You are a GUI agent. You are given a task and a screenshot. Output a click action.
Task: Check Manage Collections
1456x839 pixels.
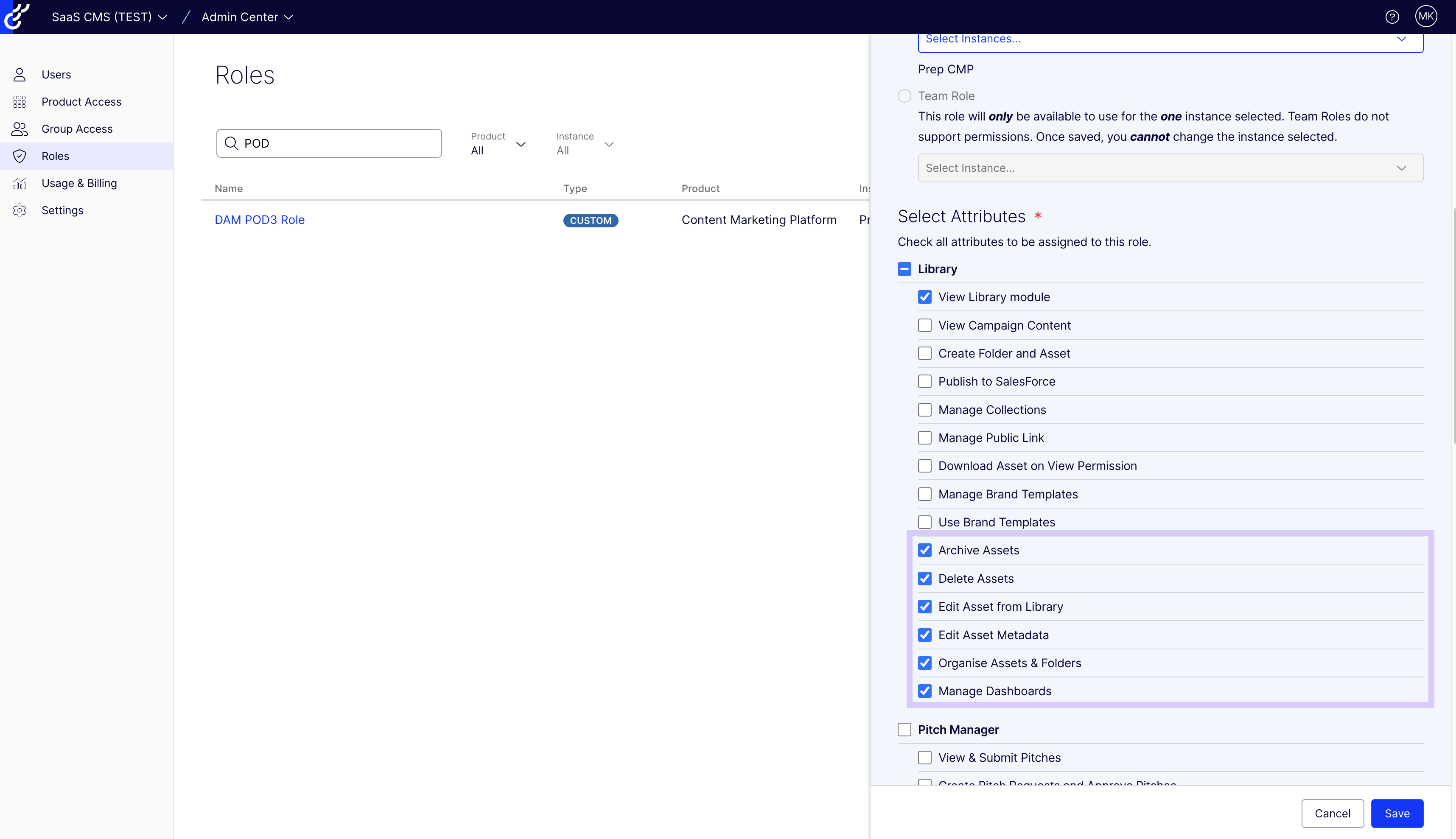924,410
